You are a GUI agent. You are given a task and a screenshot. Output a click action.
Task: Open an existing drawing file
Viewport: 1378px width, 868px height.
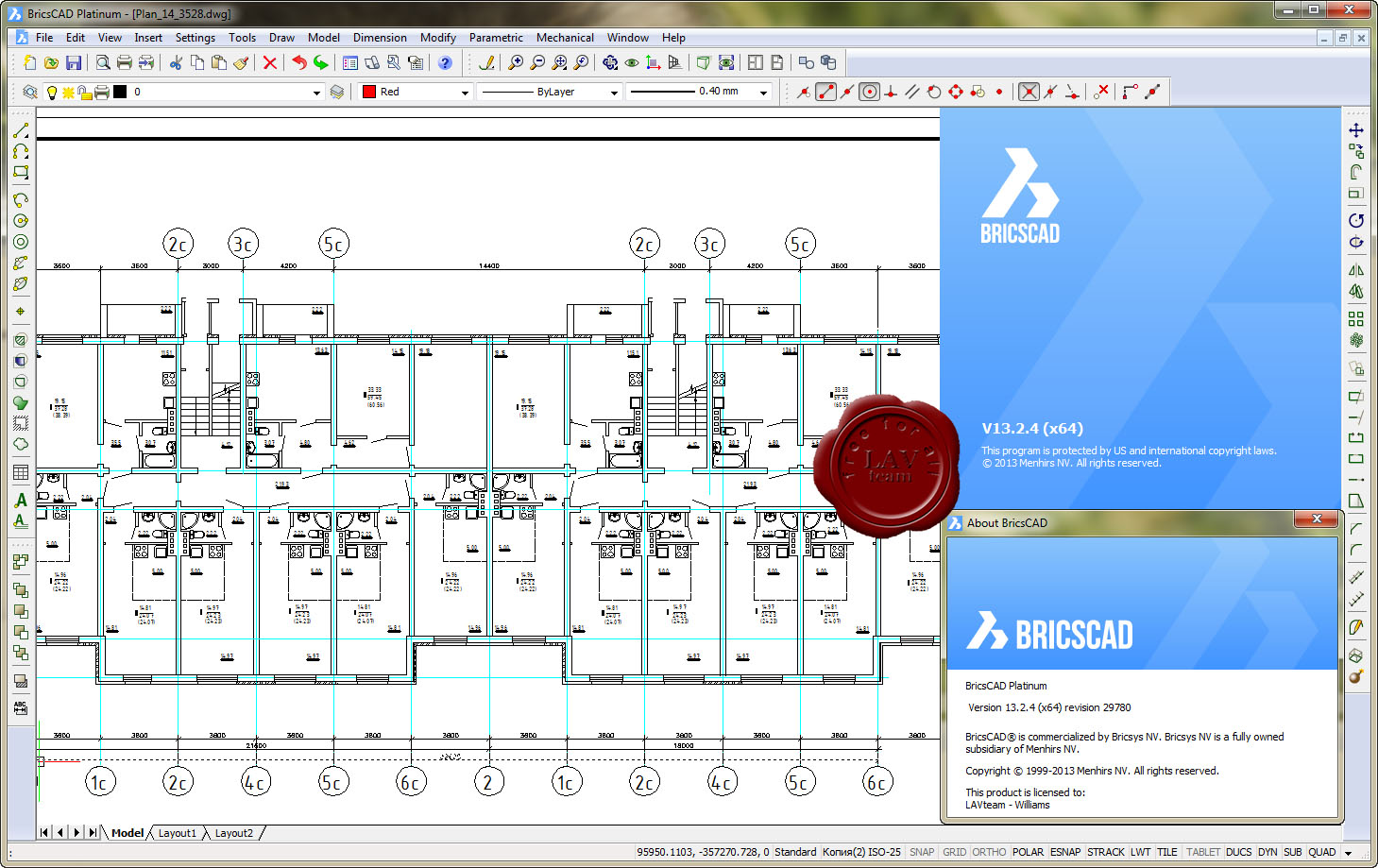pos(51,62)
